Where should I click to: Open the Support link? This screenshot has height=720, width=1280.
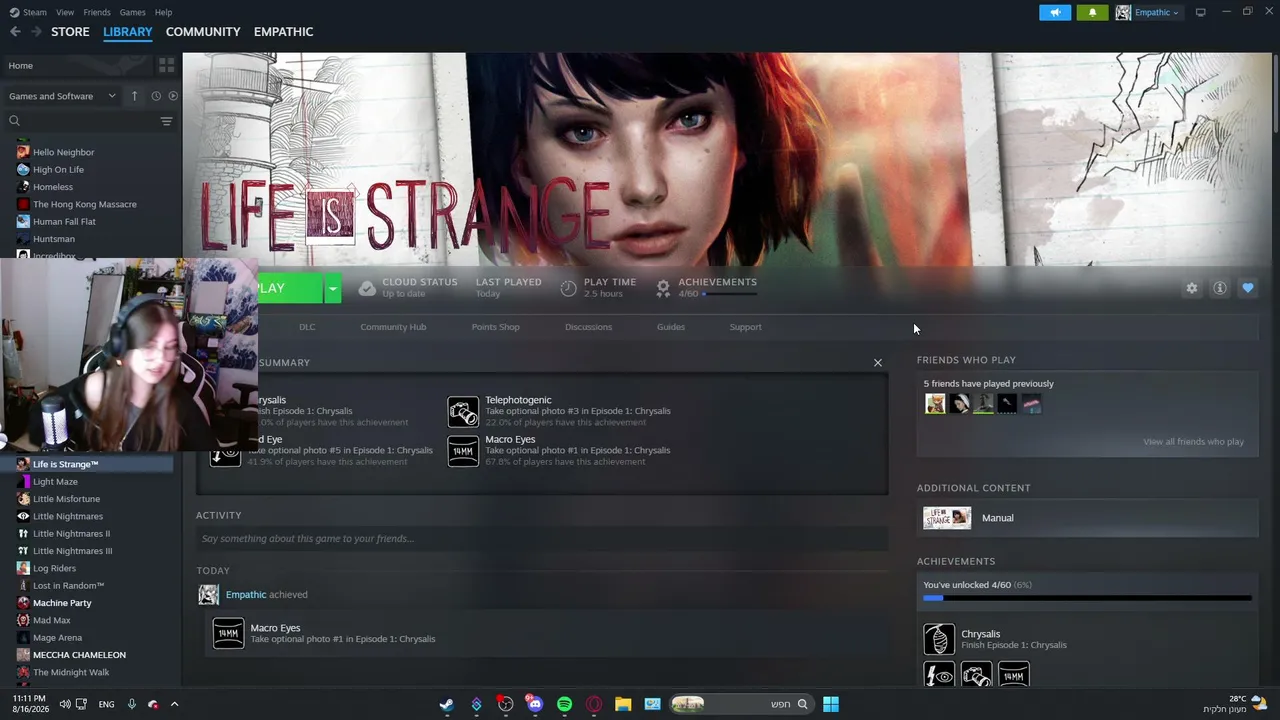(x=745, y=327)
